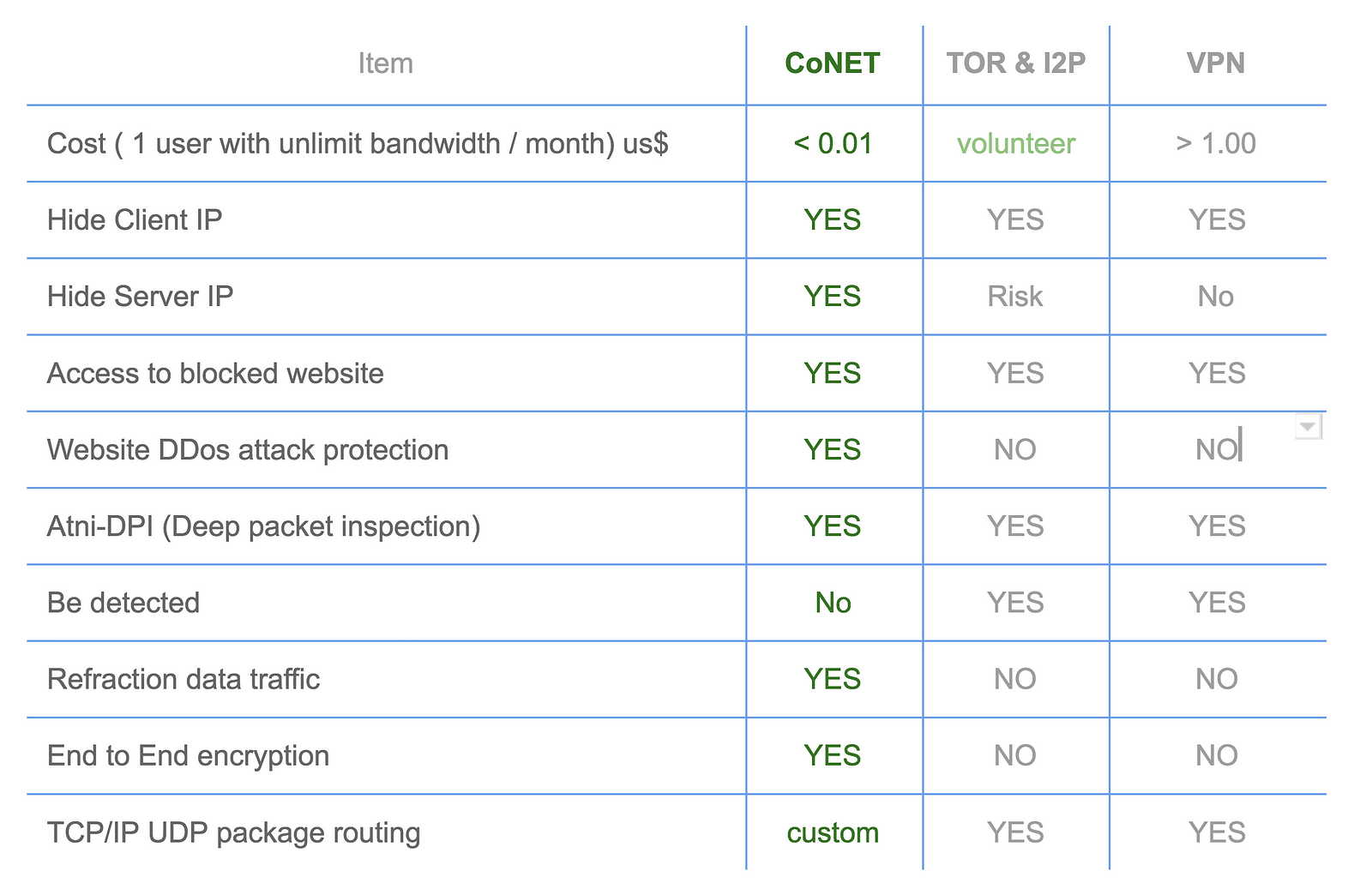Click VPN's YES in the Be detected row
1372x895 pixels.
(x=1217, y=604)
